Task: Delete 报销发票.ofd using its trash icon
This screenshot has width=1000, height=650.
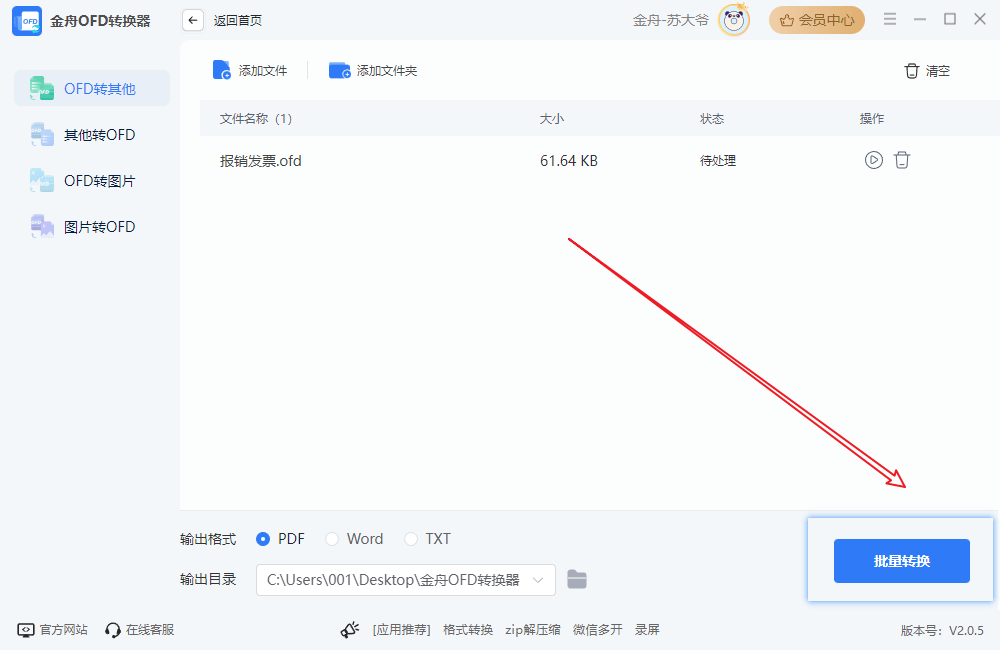Action: (902, 159)
